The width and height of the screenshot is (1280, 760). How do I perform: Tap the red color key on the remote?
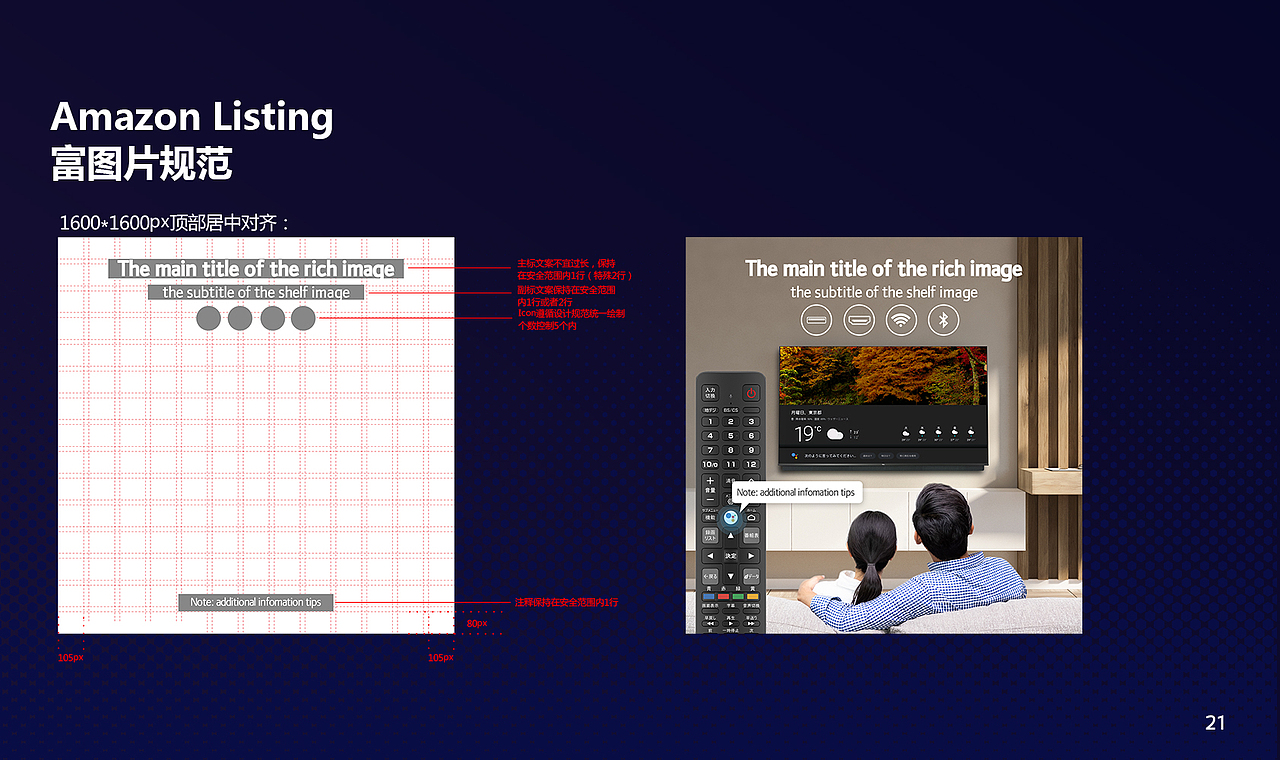point(724,596)
